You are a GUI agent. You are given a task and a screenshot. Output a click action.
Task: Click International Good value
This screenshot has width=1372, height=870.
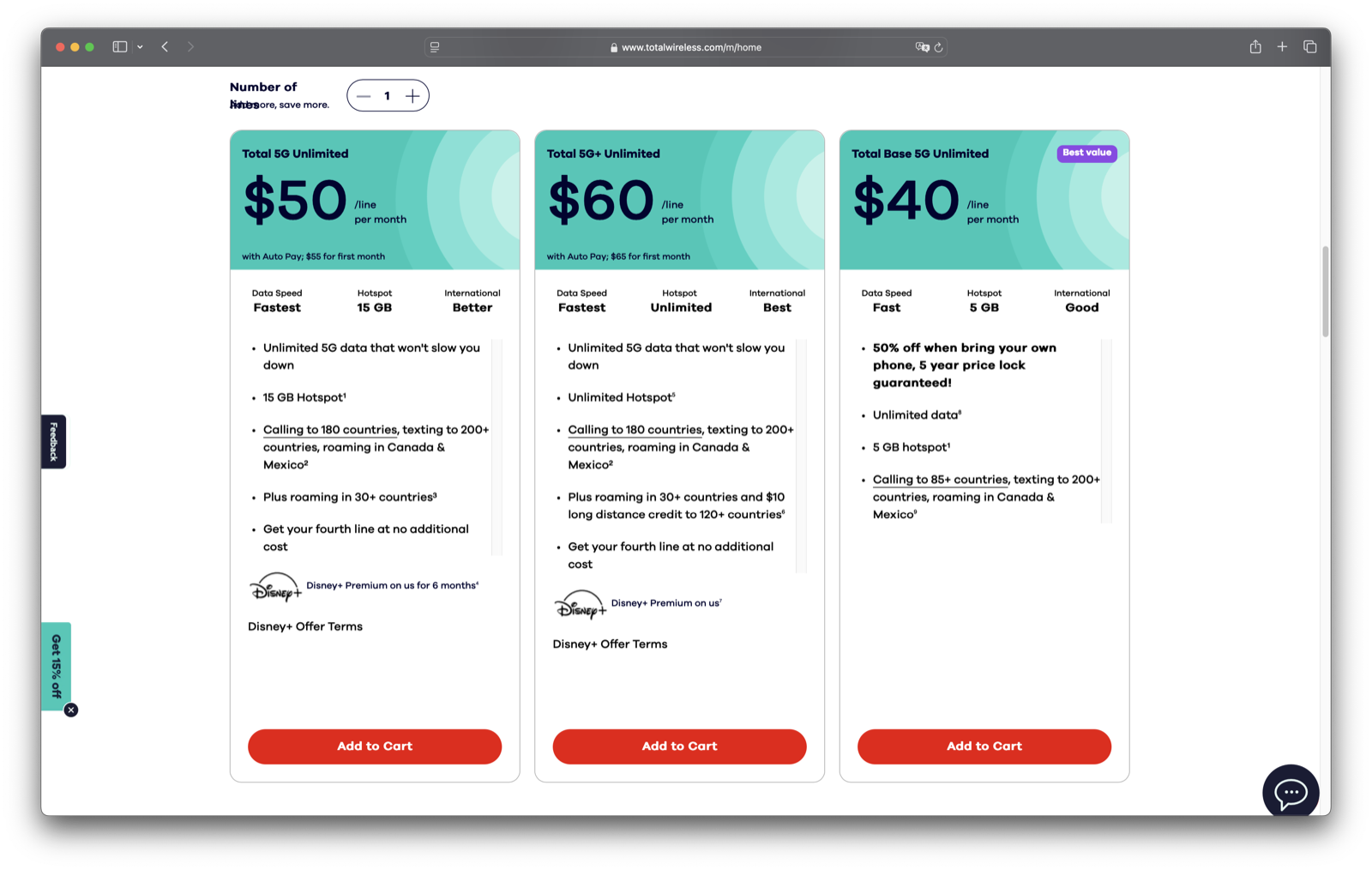tap(1081, 308)
